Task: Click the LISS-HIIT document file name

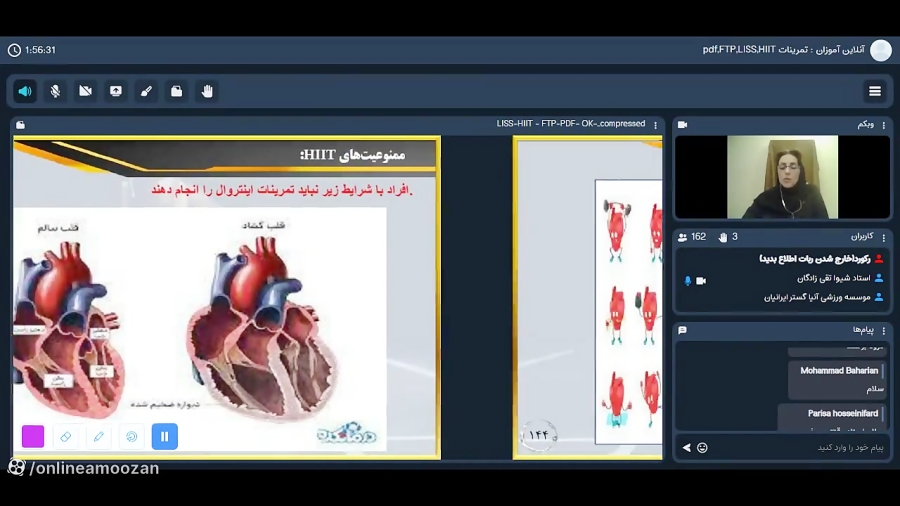Action: (x=571, y=124)
